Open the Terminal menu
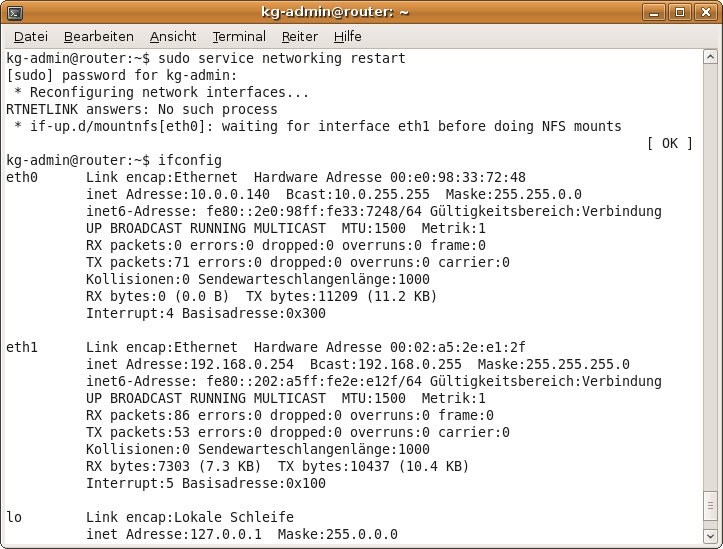The image size is (723, 549). pos(239,36)
